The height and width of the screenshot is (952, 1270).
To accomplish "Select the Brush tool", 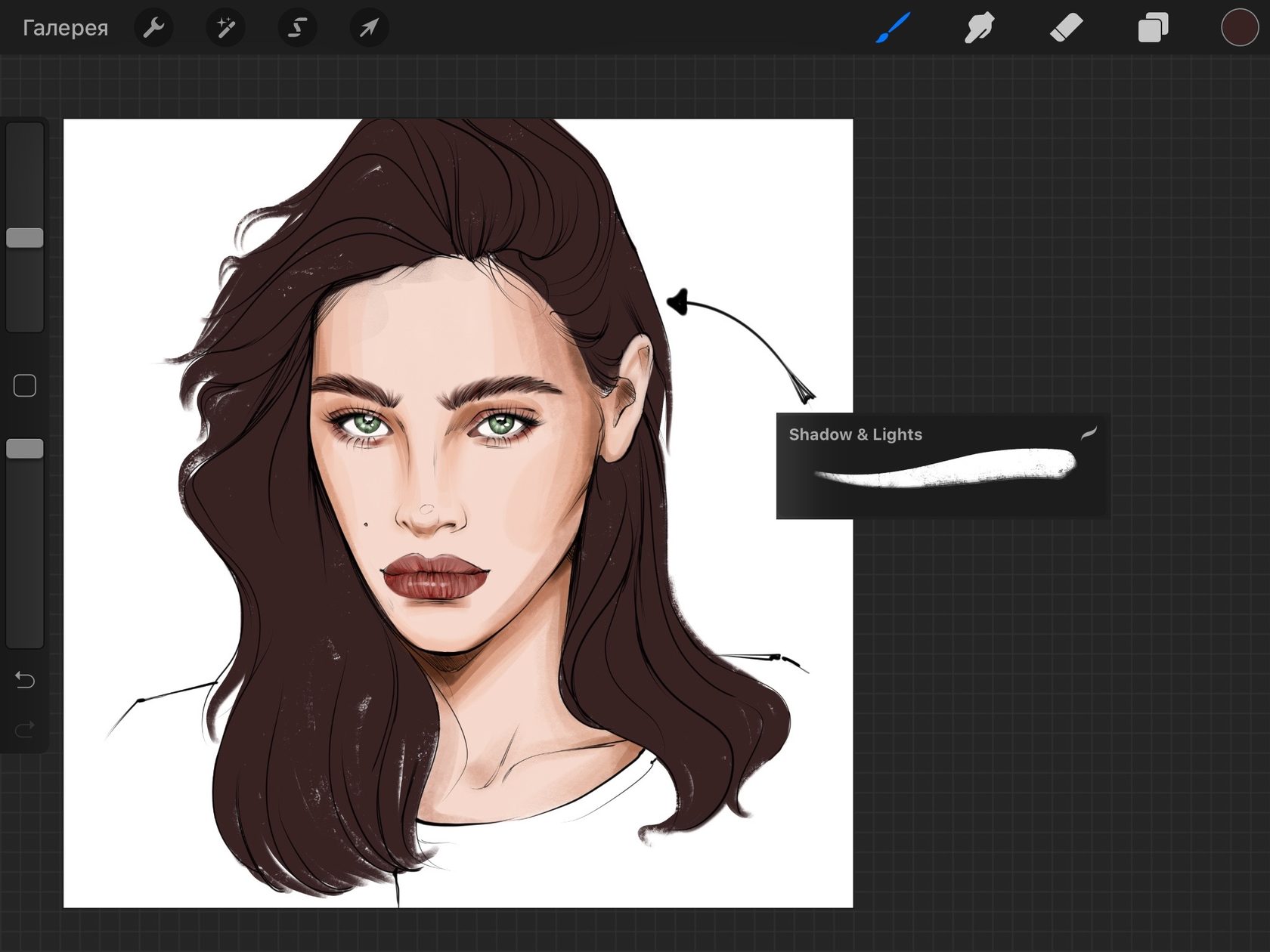I will coord(894,28).
